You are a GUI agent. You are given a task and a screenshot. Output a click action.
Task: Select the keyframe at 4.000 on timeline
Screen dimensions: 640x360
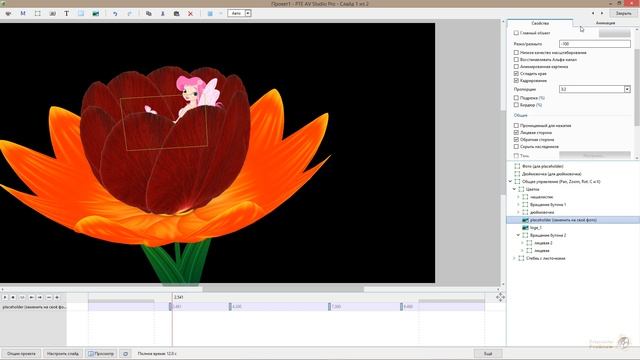pyautogui.click(x=230, y=307)
